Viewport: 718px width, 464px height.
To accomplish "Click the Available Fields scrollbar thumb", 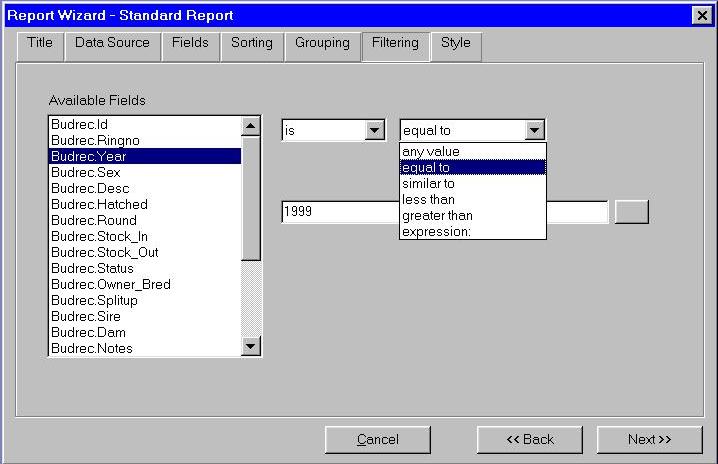I will point(250,198).
